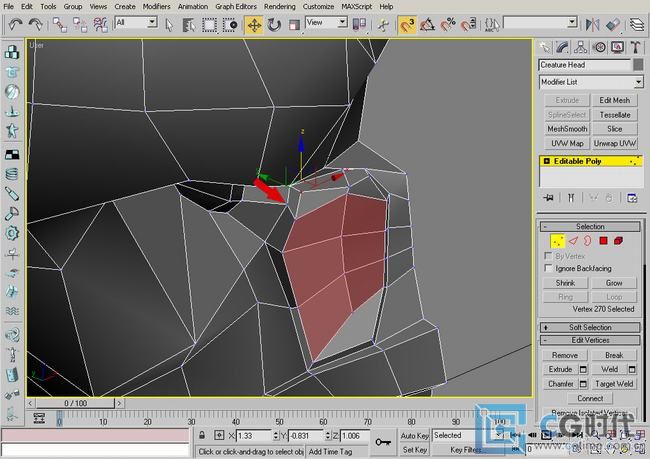Viewport: 650px width, 459px height.
Task: Open the MAXScript menu
Action: pos(356,7)
